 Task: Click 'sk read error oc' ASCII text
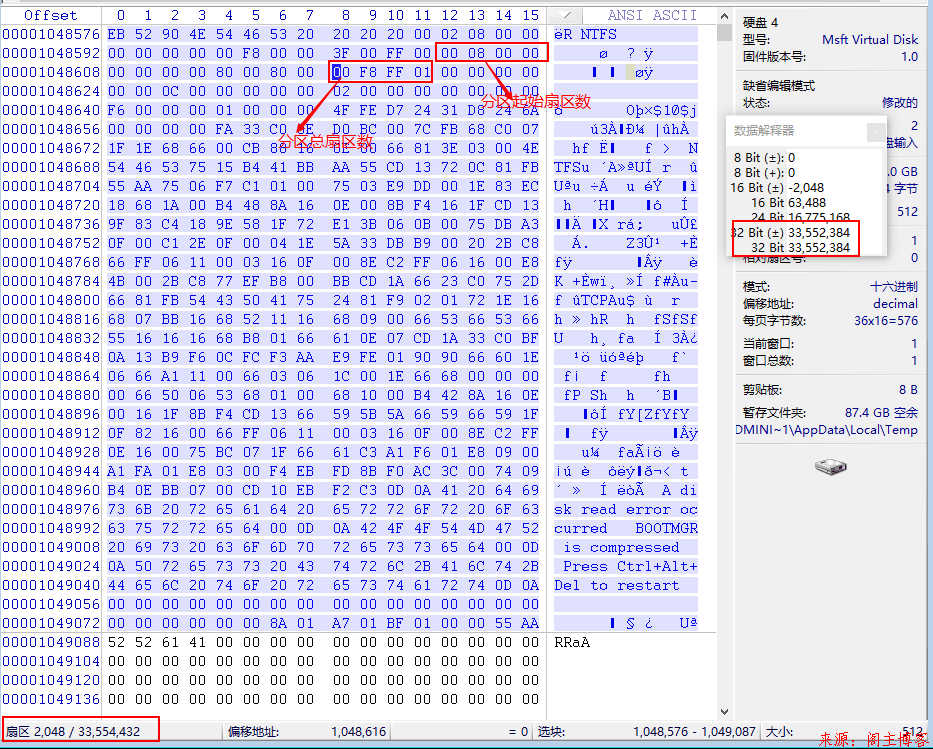(625, 510)
